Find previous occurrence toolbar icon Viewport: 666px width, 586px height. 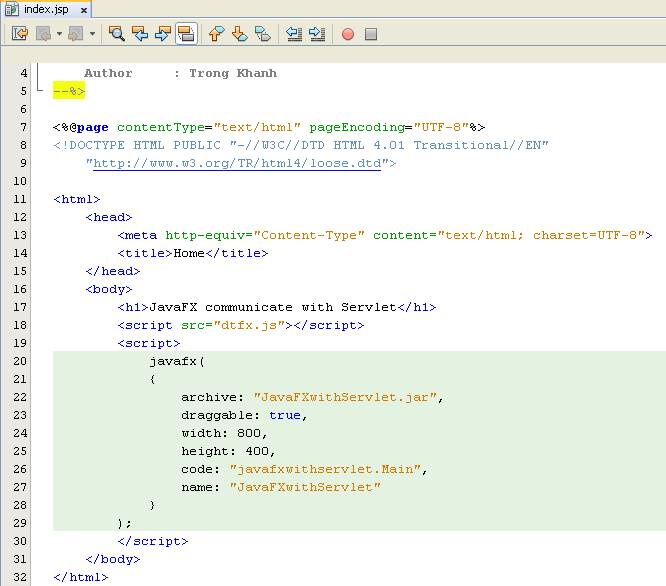140,34
